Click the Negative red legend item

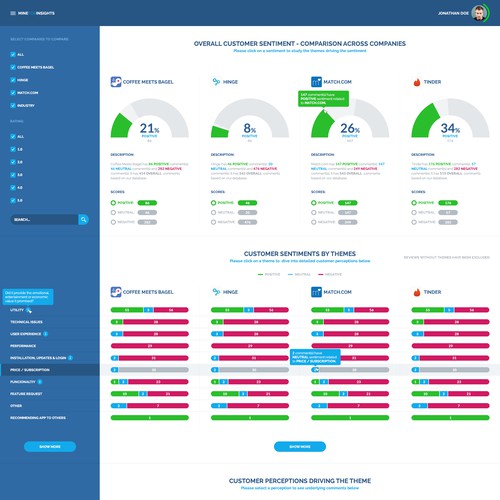coord(330,274)
